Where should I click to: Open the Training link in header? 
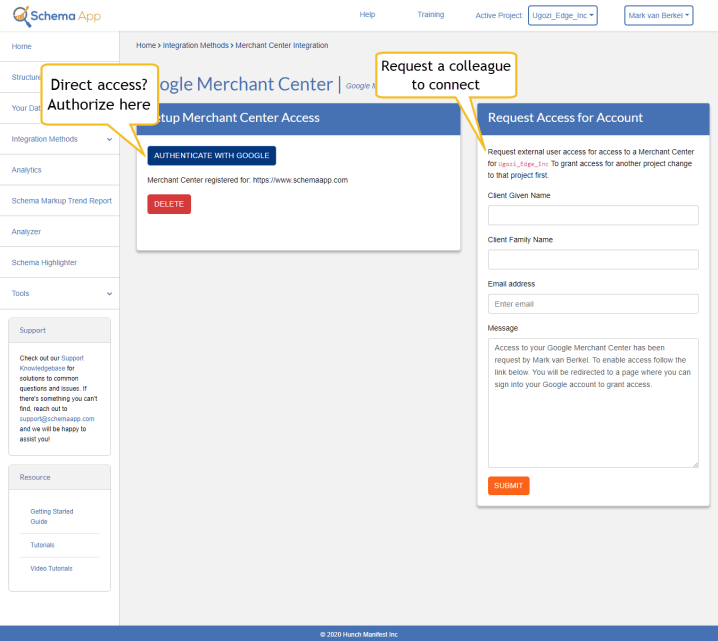(x=430, y=15)
